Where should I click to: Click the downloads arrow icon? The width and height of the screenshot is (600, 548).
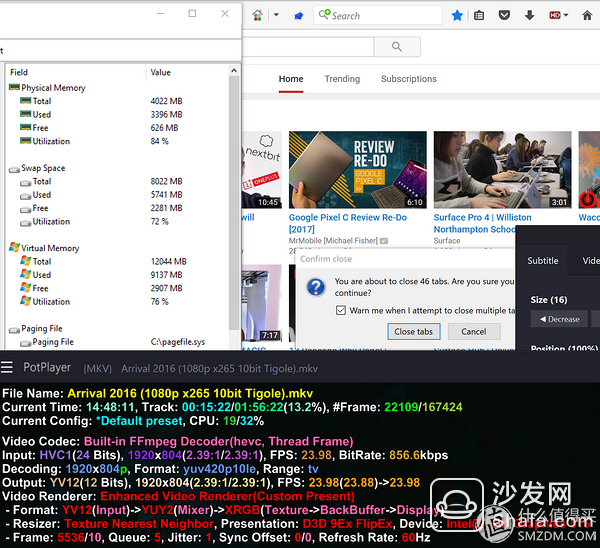pyautogui.click(x=525, y=16)
